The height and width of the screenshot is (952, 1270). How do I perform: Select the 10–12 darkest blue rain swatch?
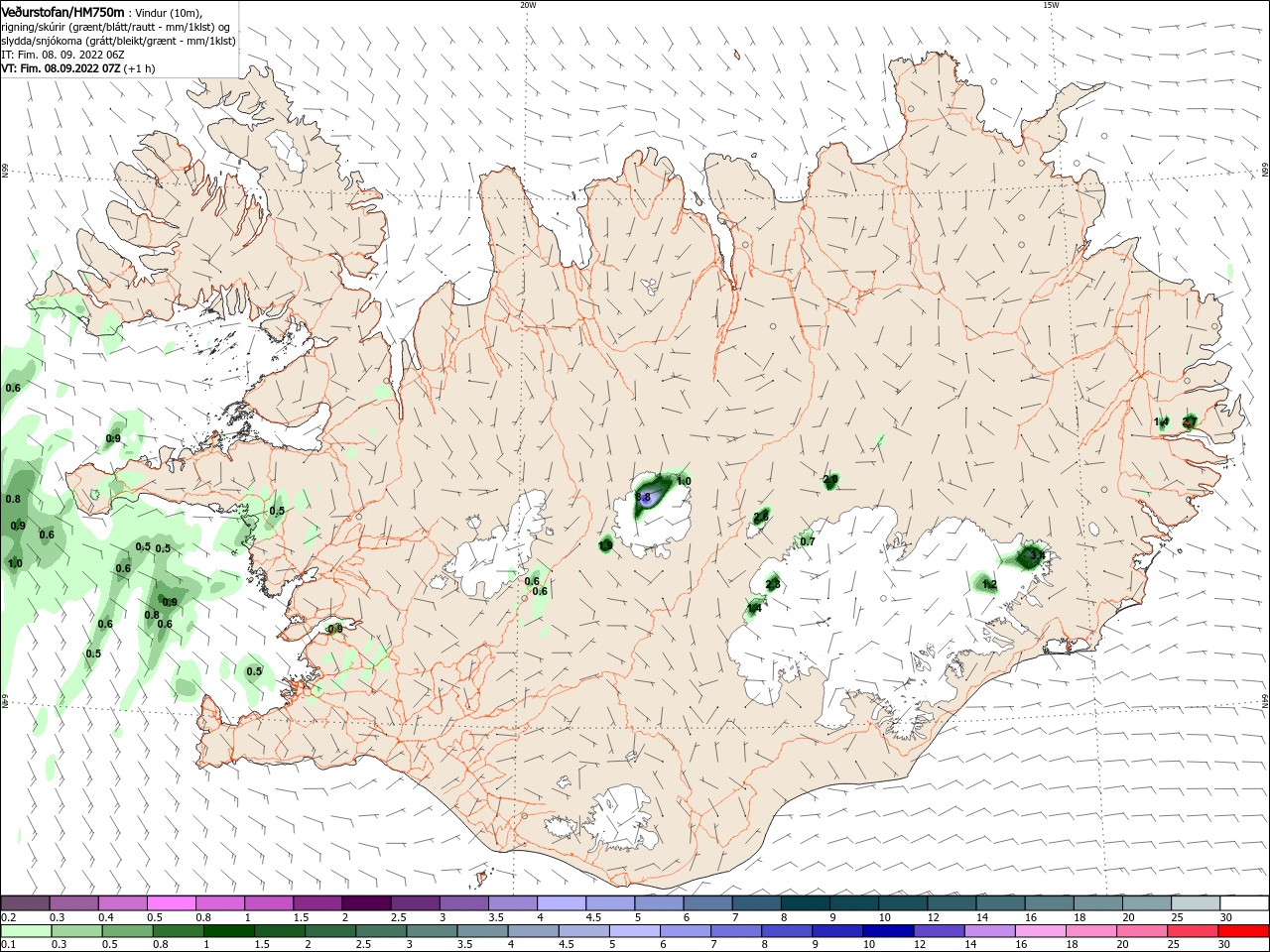click(x=889, y=931)
